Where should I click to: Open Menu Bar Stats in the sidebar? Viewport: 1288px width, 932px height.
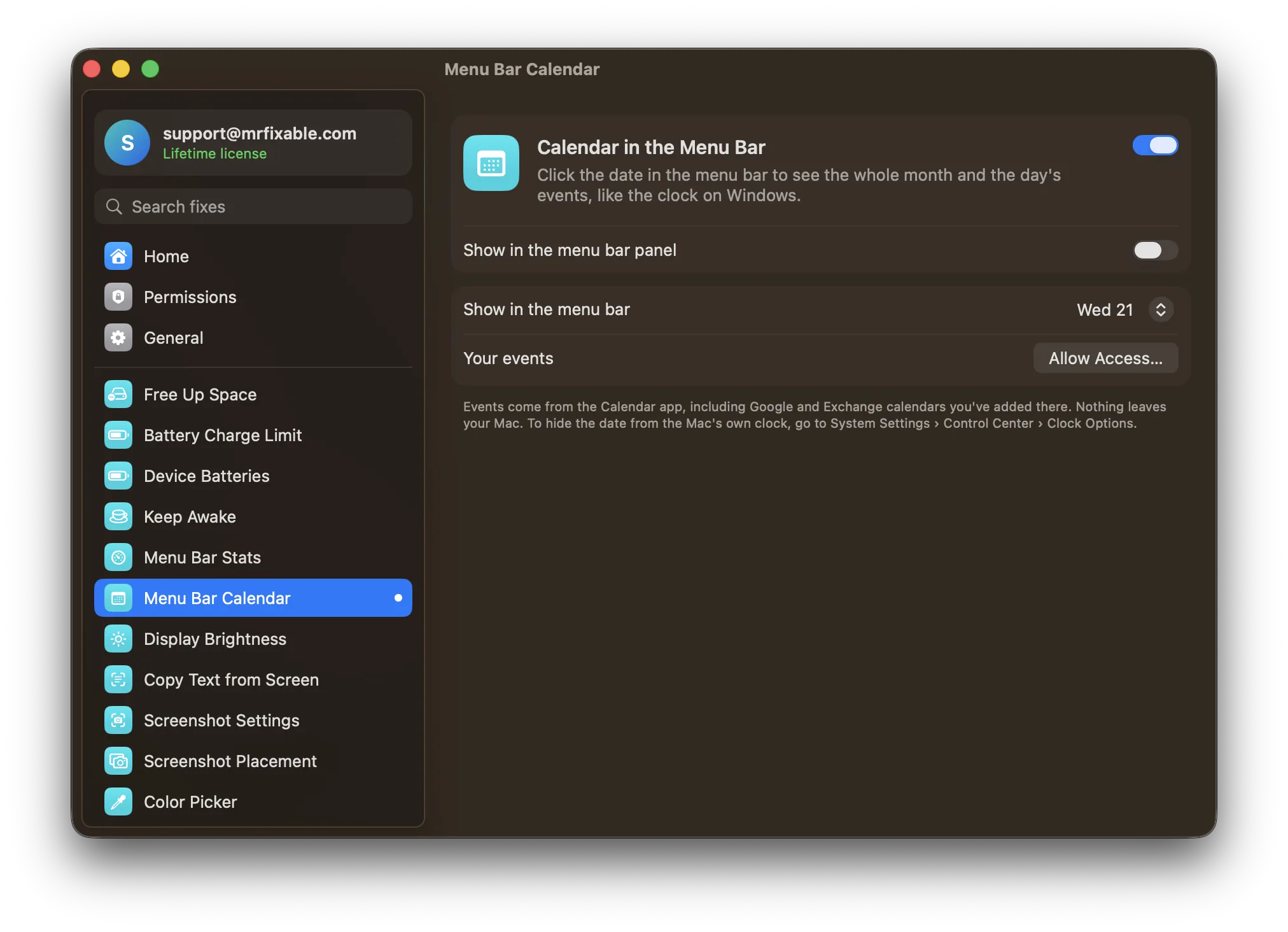tap(253, 557)
